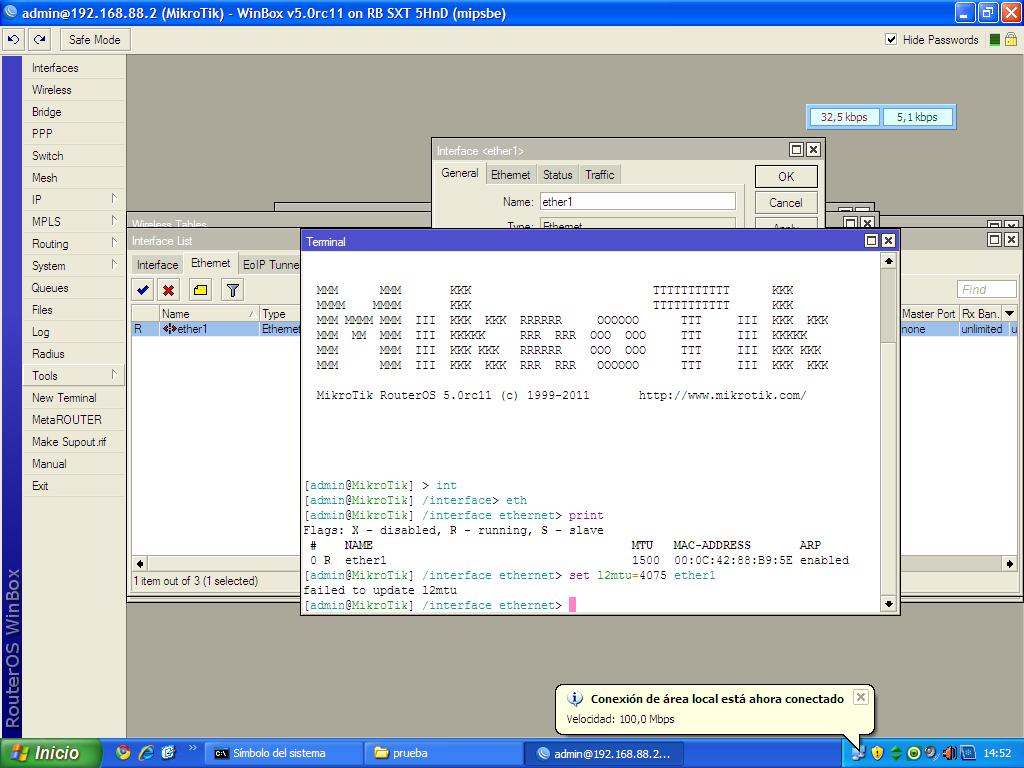Image resolution: width=1024 pixels, height=768 pixels.
Task: Click the funnel filter icon
Action: pos(232,289)
